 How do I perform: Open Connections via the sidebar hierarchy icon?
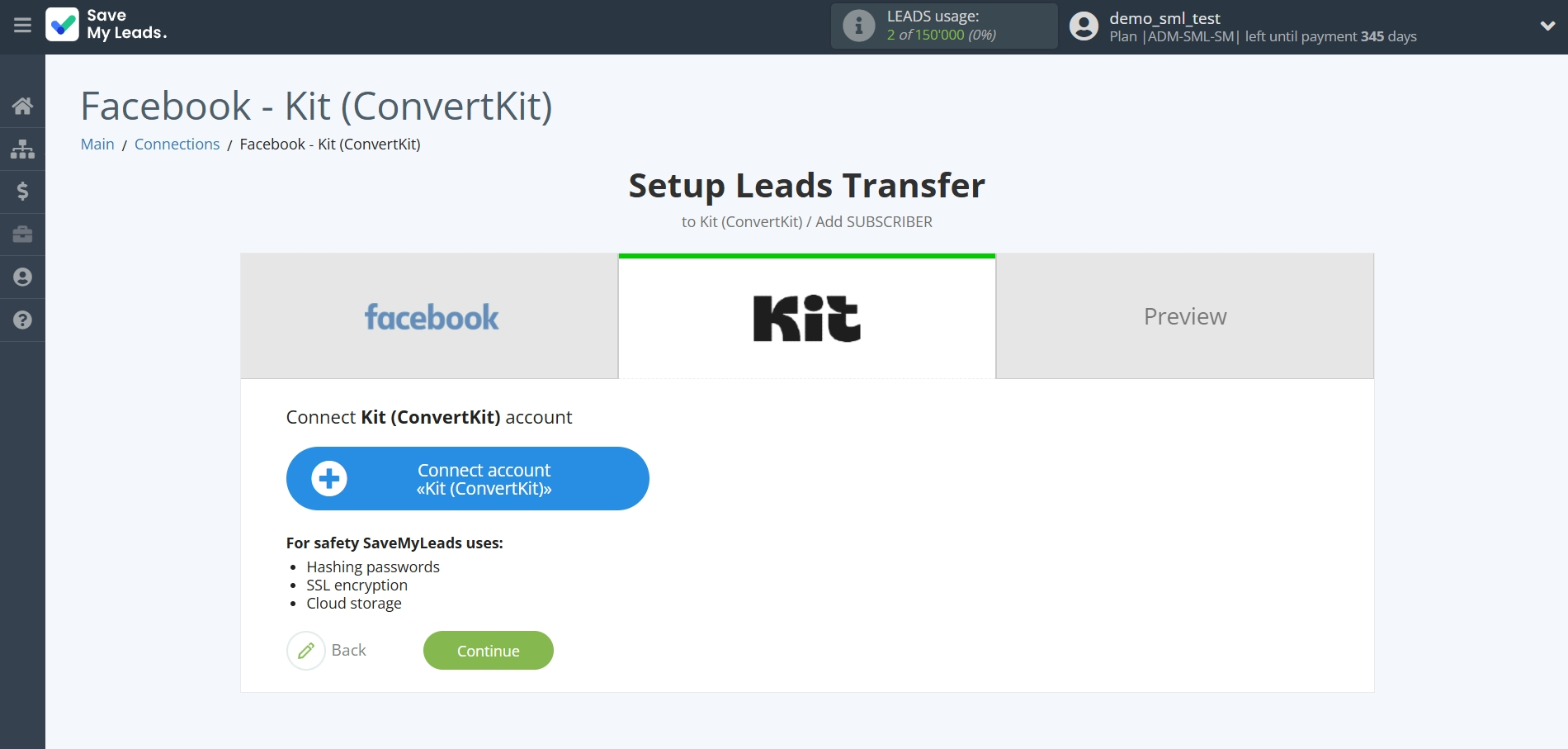click(x=22, y=149)
